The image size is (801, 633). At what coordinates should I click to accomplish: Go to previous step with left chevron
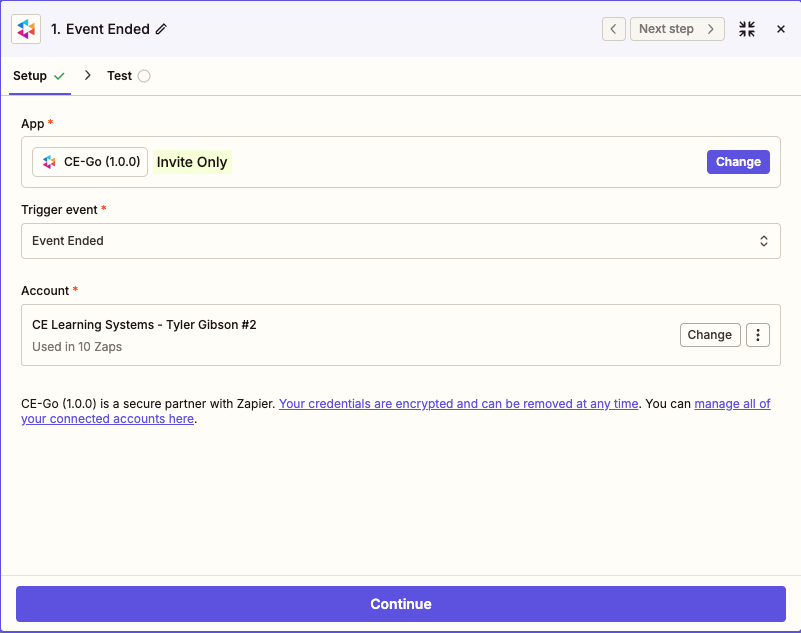pos(614,29)
